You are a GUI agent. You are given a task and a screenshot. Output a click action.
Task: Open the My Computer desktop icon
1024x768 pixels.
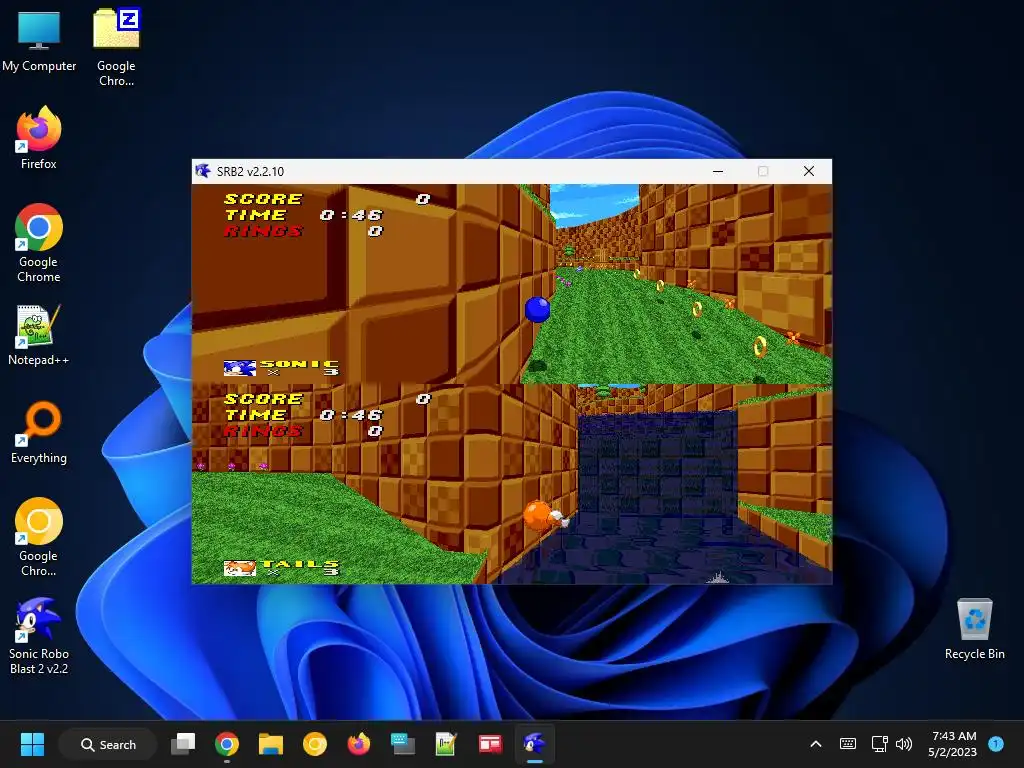pos(39,40)
